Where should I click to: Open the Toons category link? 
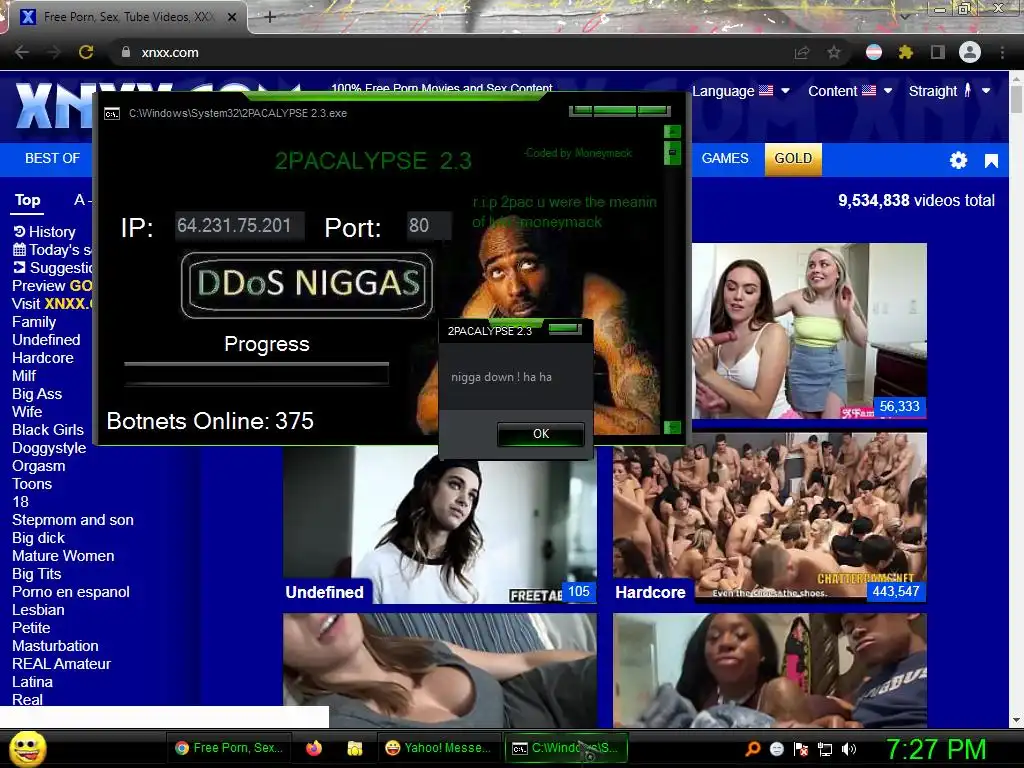click(x=32, y=484)
